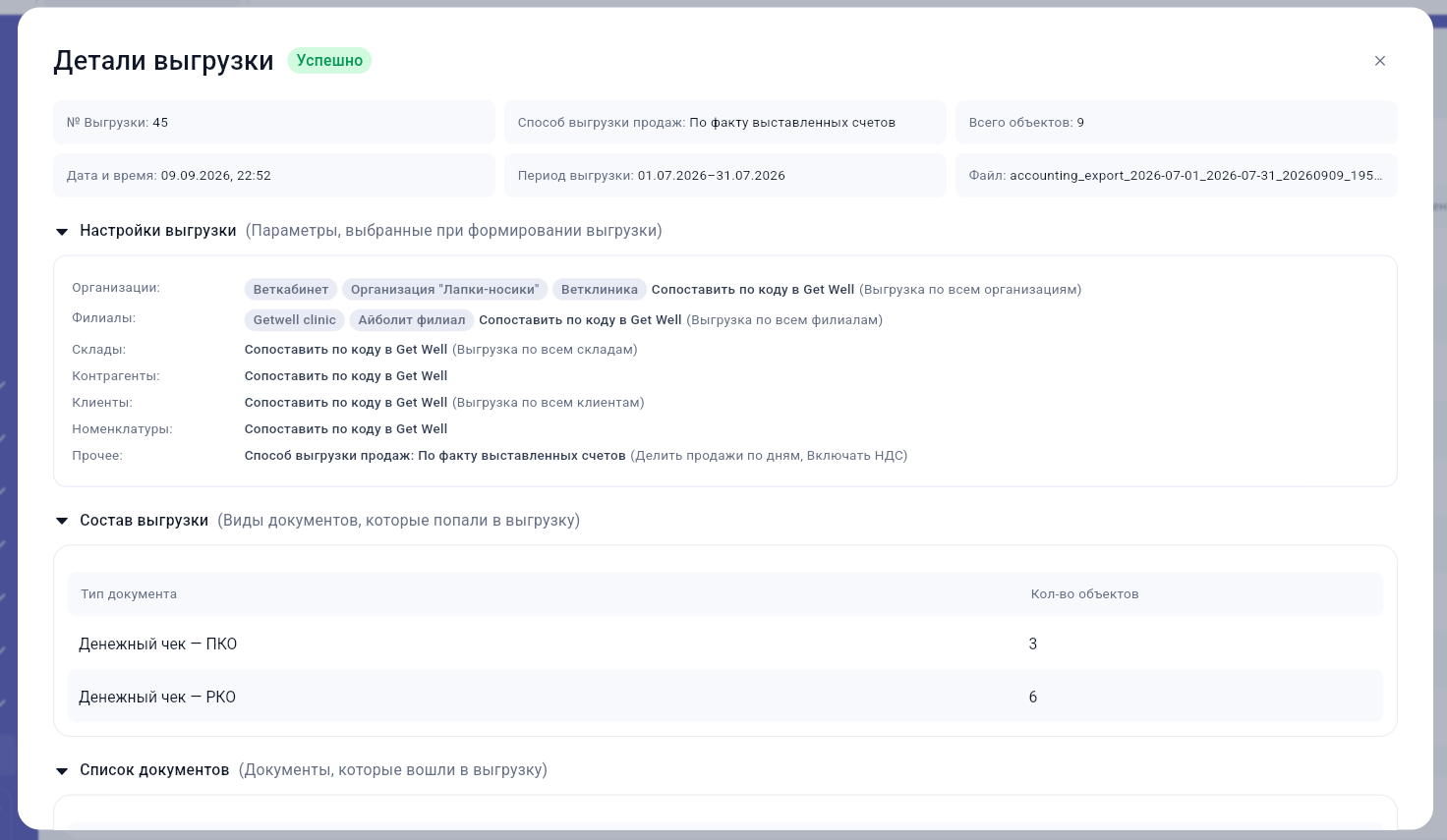Click the Способ выгрузки продаж header field
Viewport: 1447px width, 840px height.
coord(725,123)
